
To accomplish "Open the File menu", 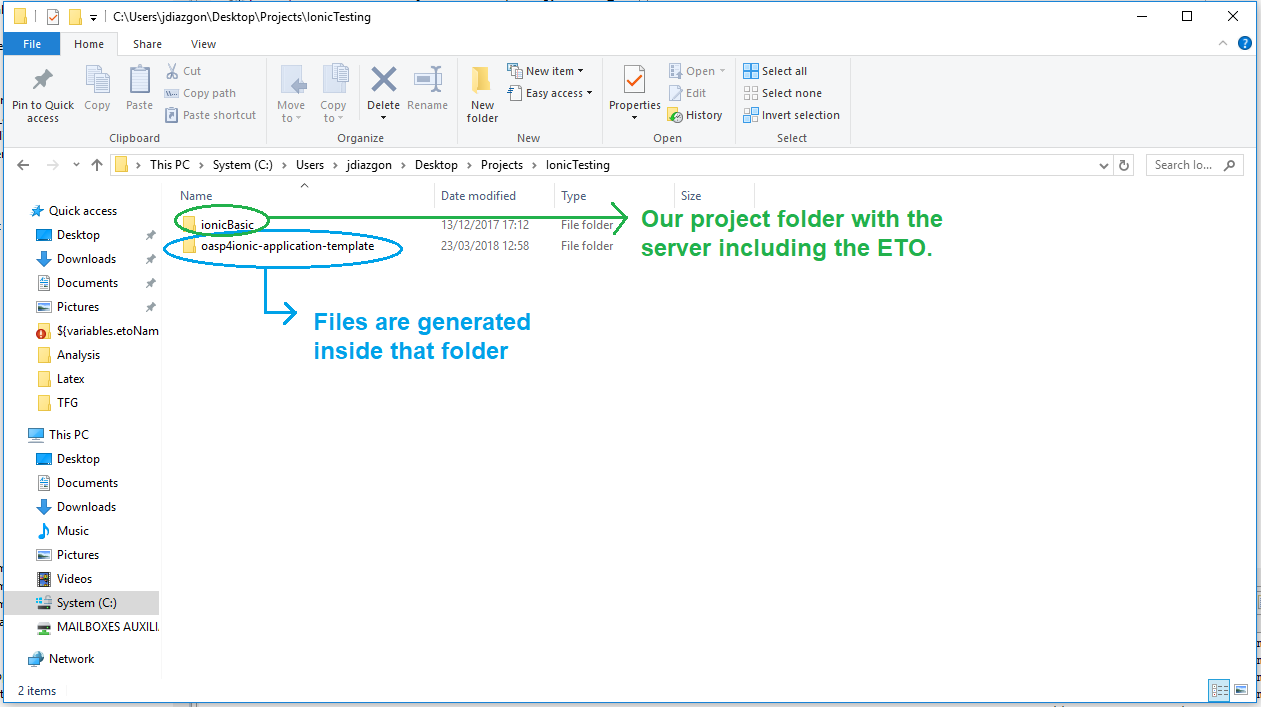I will pyautogui.click(x=32, y=44).
